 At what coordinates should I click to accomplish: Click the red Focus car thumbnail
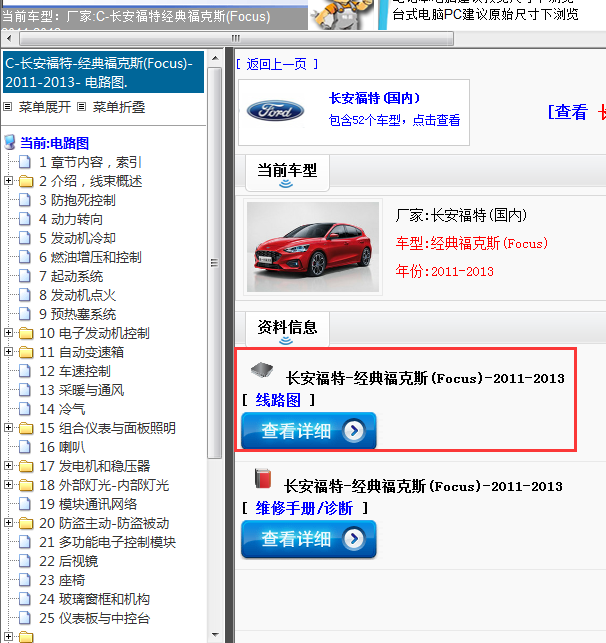click(x=313, y=247)
